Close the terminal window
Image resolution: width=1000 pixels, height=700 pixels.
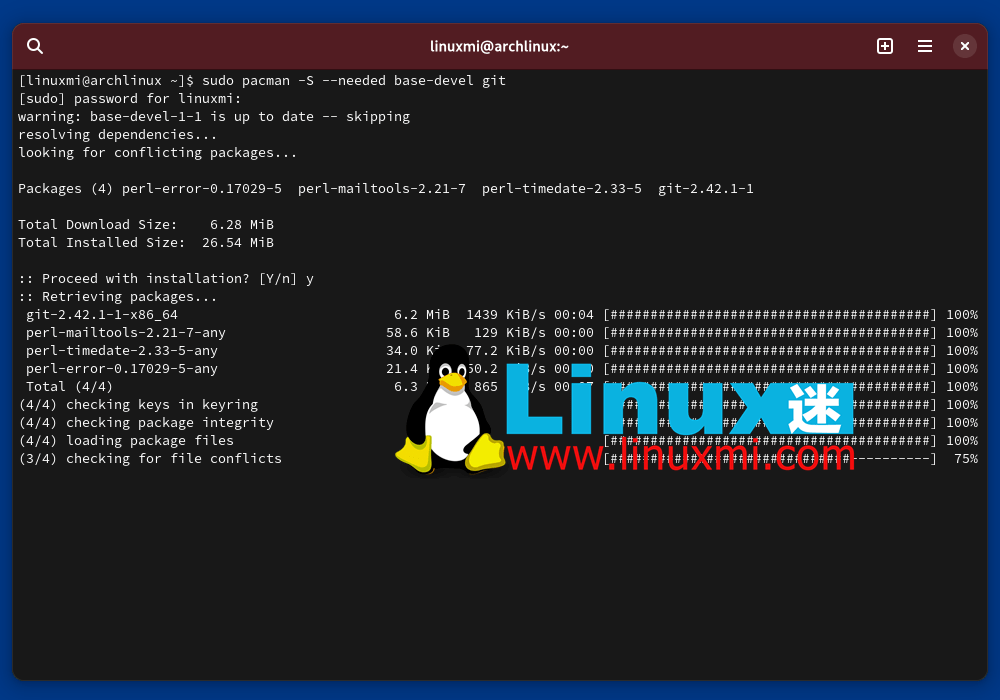pyautogui.click(x=964, y=46)
